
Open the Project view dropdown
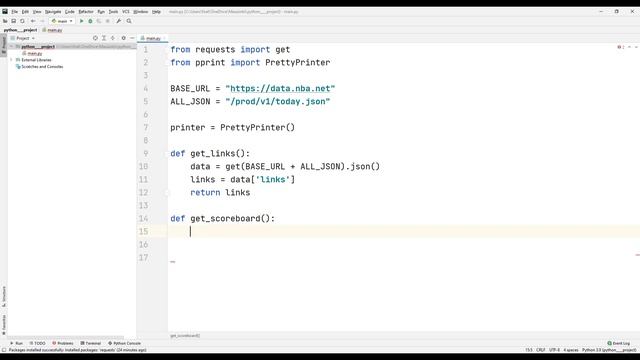pos(23,38)
